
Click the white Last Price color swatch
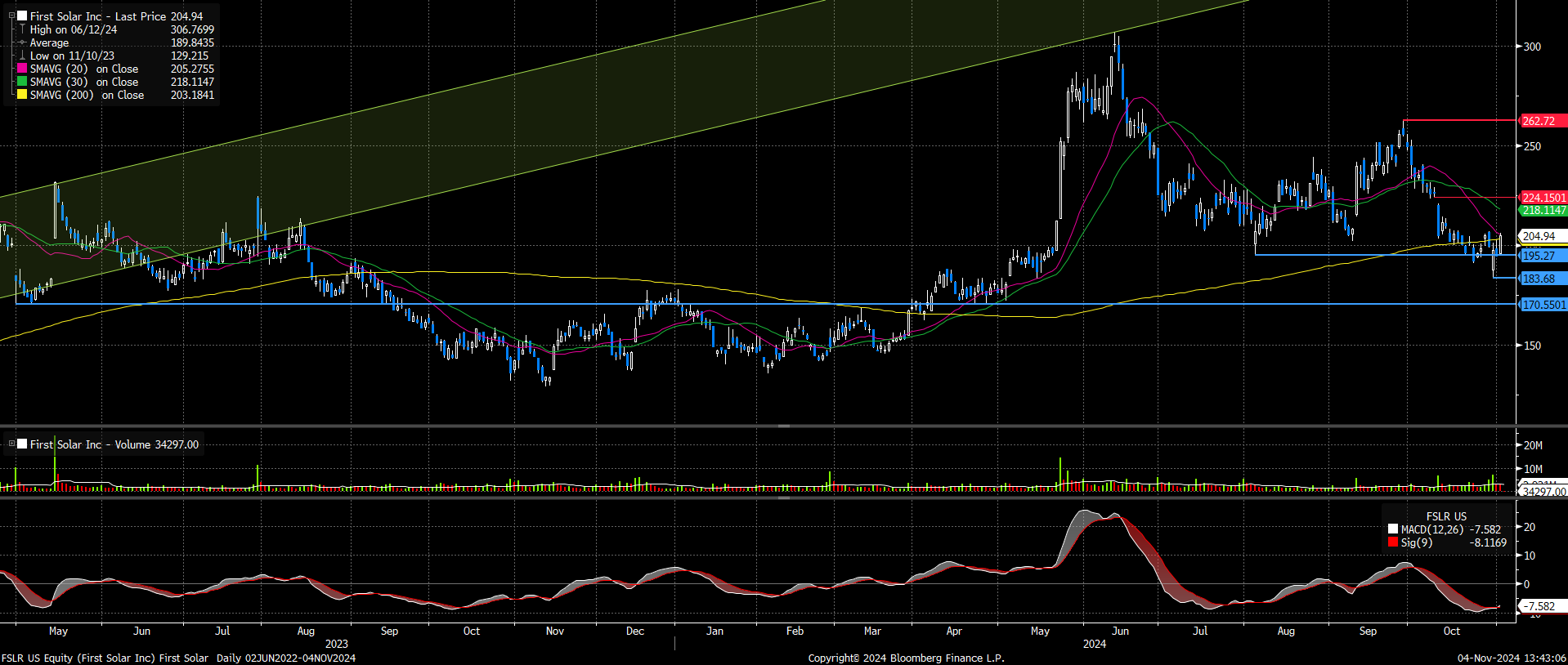click(x=23, y=16)
